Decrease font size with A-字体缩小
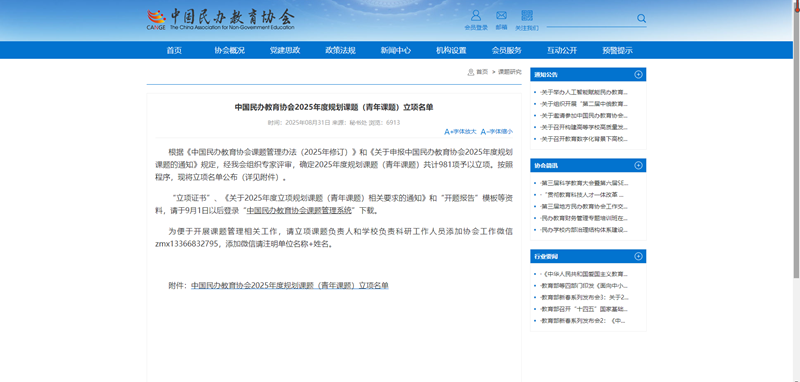 (496, 132)
